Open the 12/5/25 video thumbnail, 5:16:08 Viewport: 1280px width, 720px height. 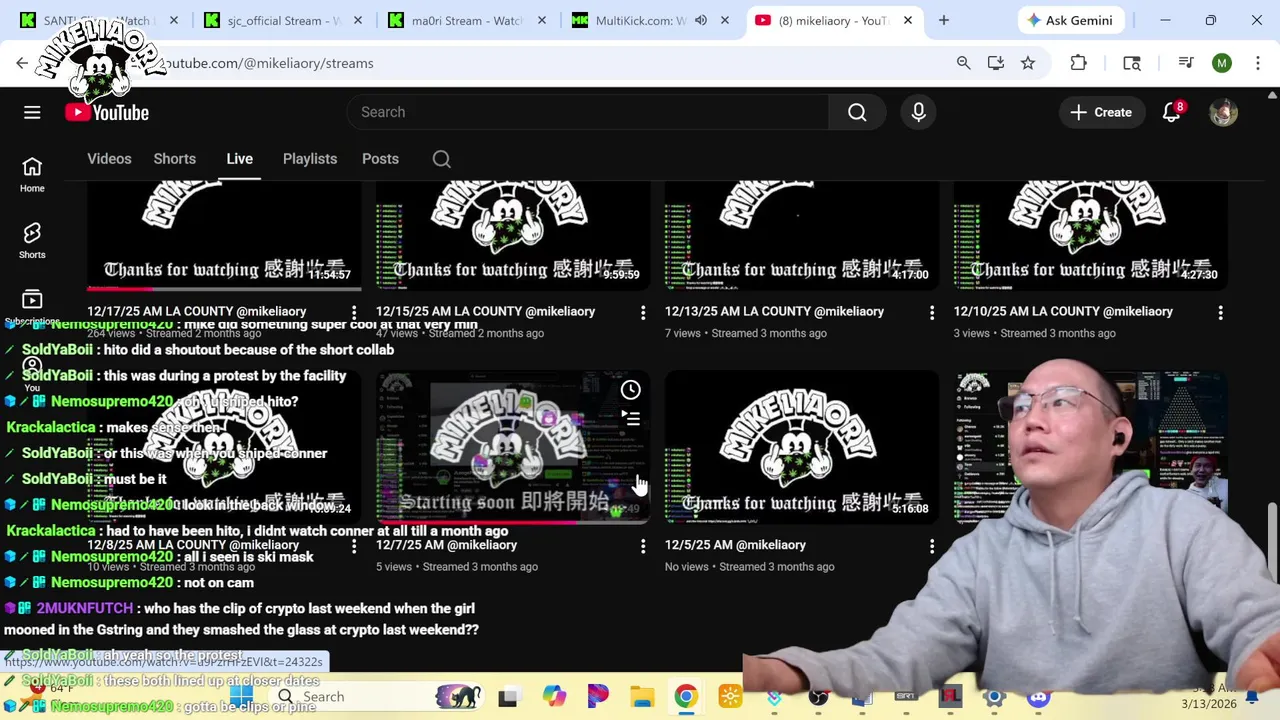(x=802, y=447)
